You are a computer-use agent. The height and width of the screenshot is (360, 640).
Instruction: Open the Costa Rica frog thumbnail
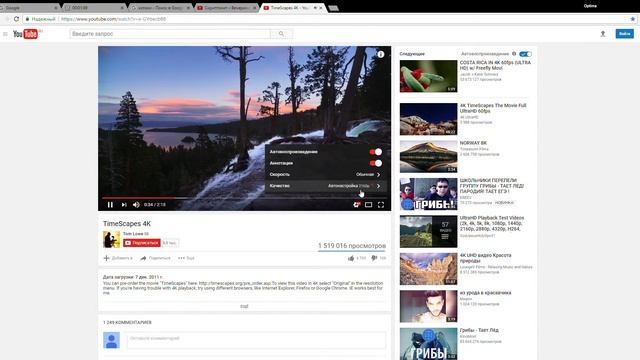(x=428, y=76)
